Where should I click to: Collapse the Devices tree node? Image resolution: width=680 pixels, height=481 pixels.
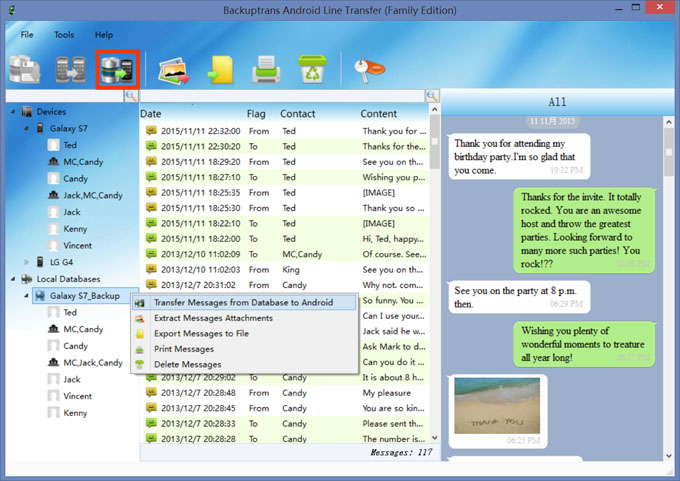[x=13, y=112]
